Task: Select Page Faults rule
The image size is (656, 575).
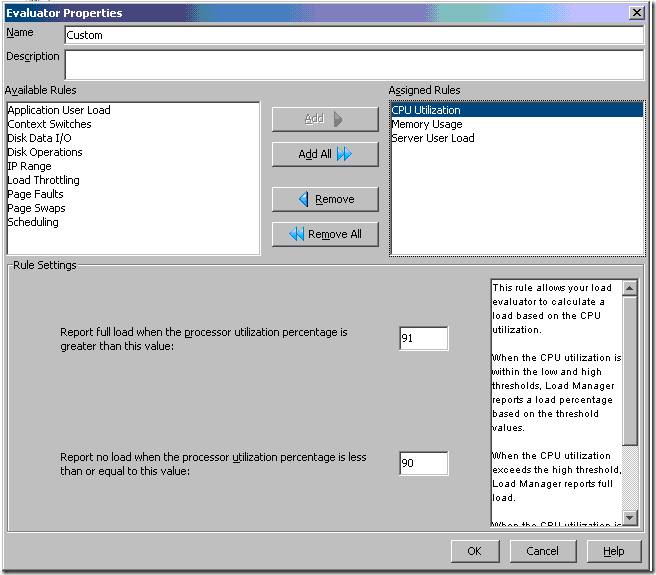Action: [35, 194]
